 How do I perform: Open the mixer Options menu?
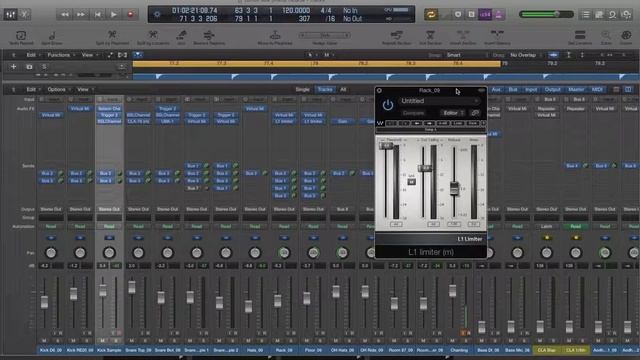coord(58,89)
